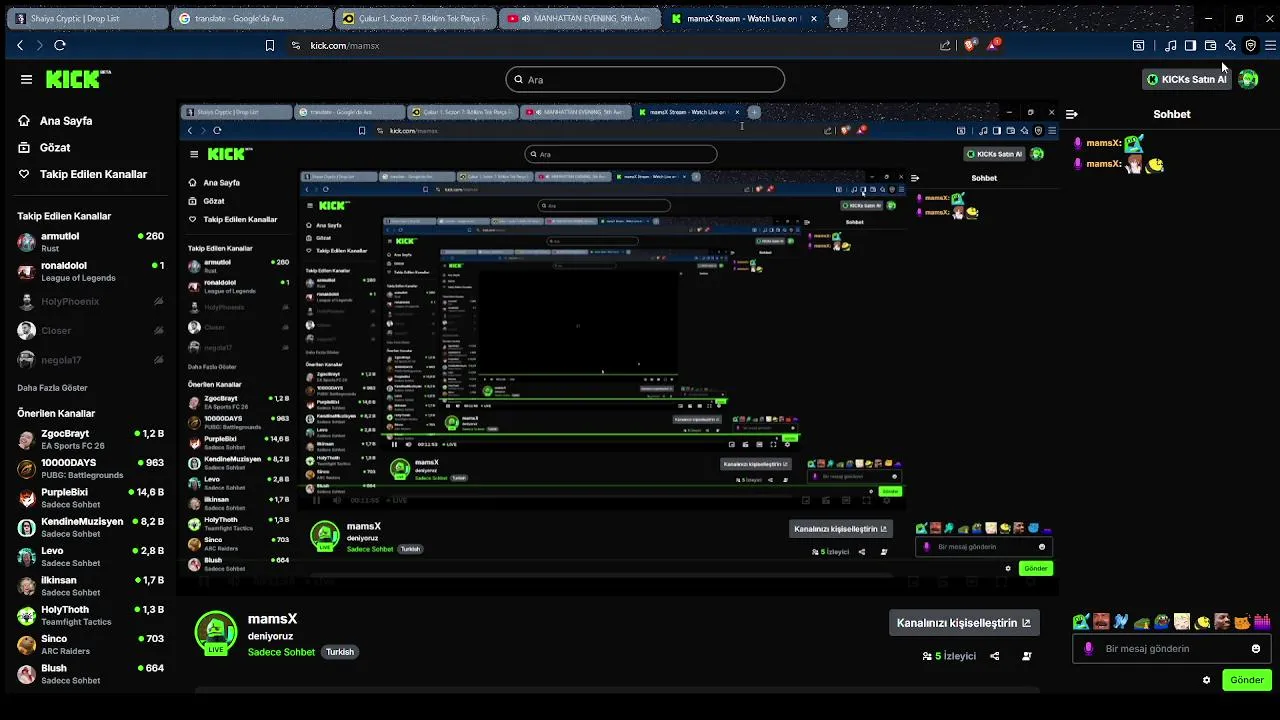Open offline Closer channel
Screen dimensions: 1280x720
[x=90, y=330]
